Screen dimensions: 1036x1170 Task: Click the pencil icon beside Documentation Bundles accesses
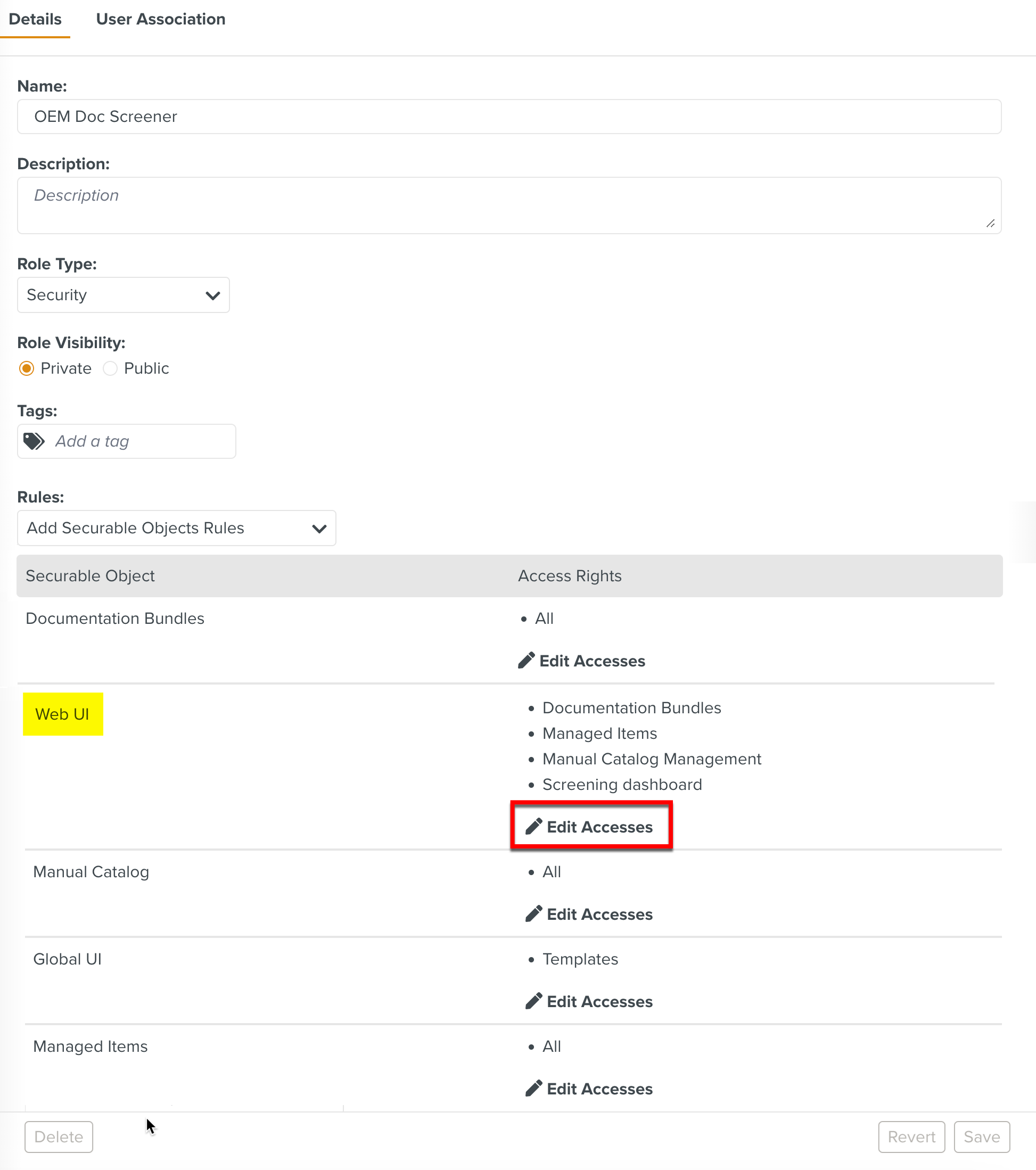(526, 660)
